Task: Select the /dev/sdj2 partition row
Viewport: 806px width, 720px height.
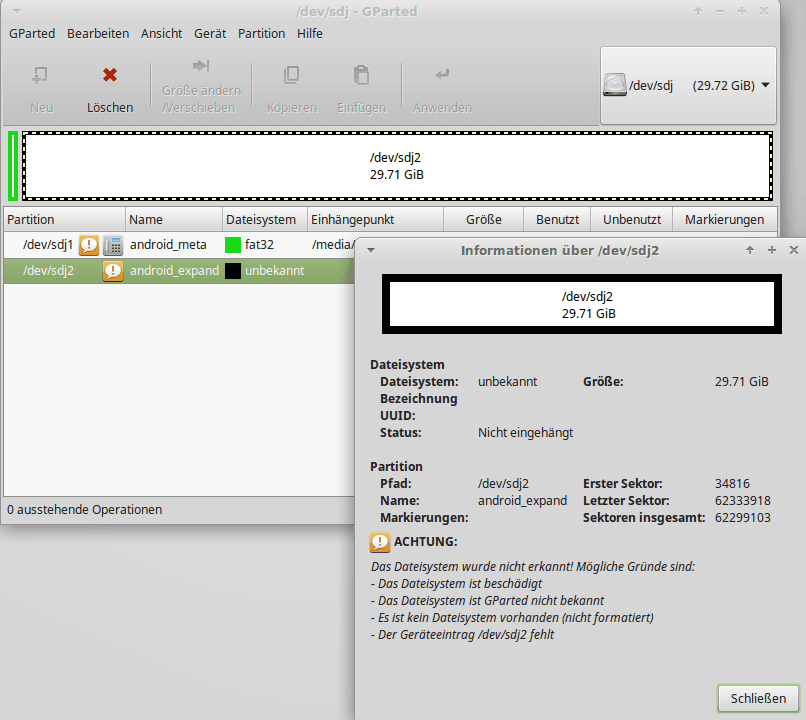Action: coord(179,271)
